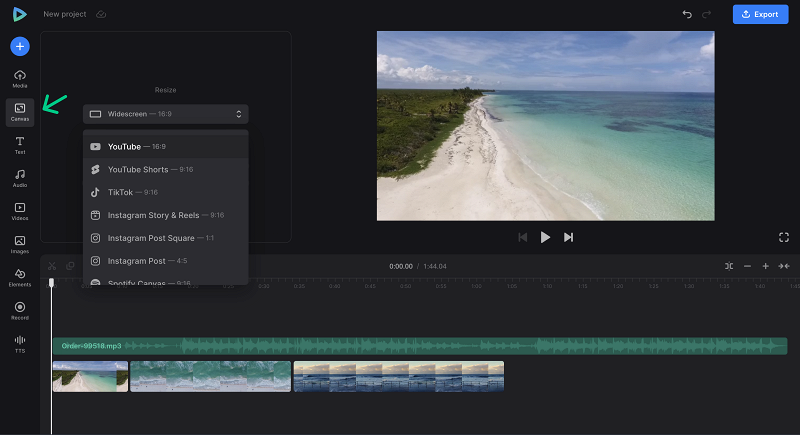Select the first beach aerial clip

90,376
